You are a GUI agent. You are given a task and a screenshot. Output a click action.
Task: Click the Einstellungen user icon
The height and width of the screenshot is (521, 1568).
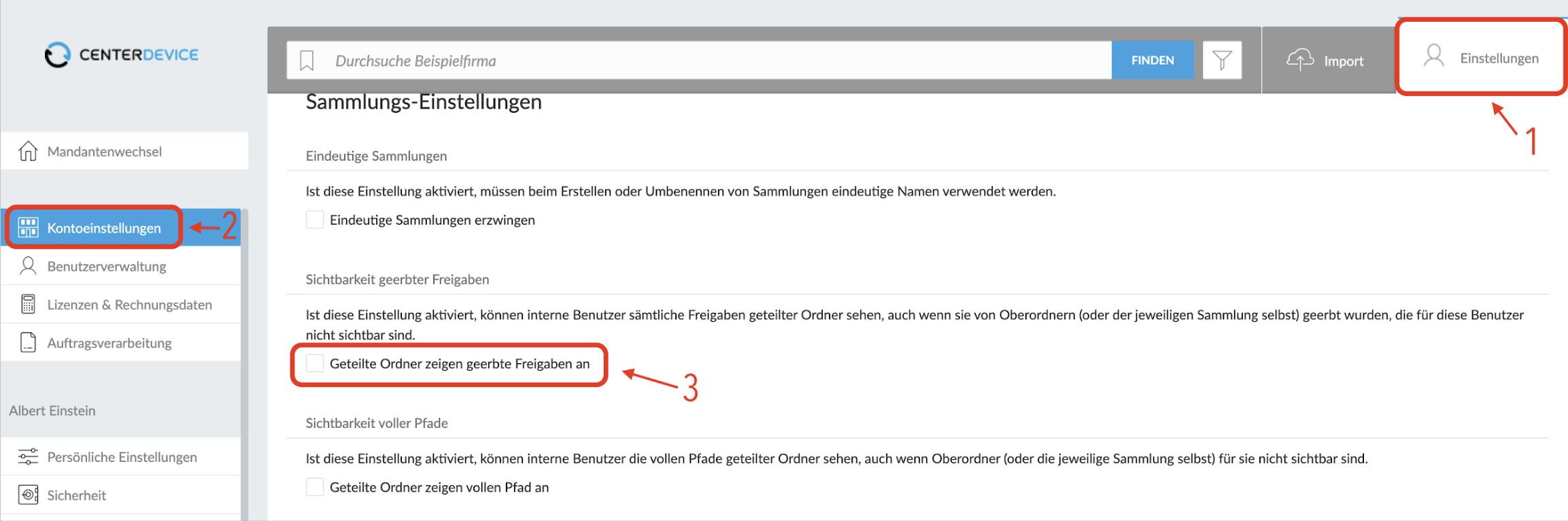1433,56
